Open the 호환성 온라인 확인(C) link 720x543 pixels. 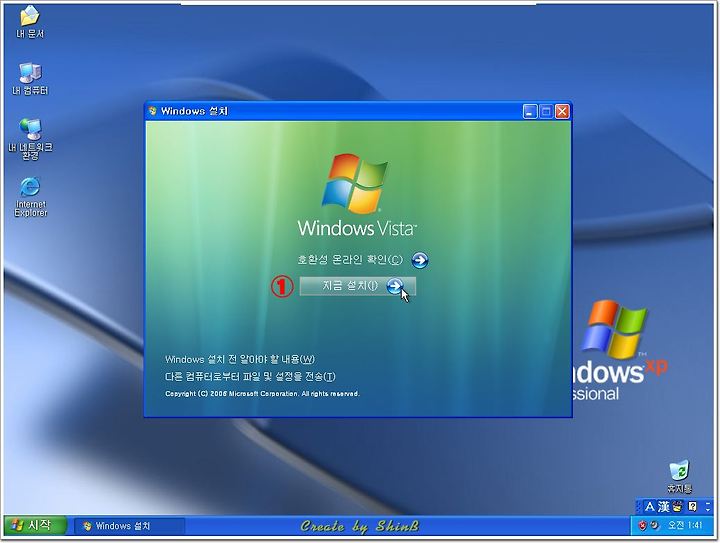tap(350, 260)
